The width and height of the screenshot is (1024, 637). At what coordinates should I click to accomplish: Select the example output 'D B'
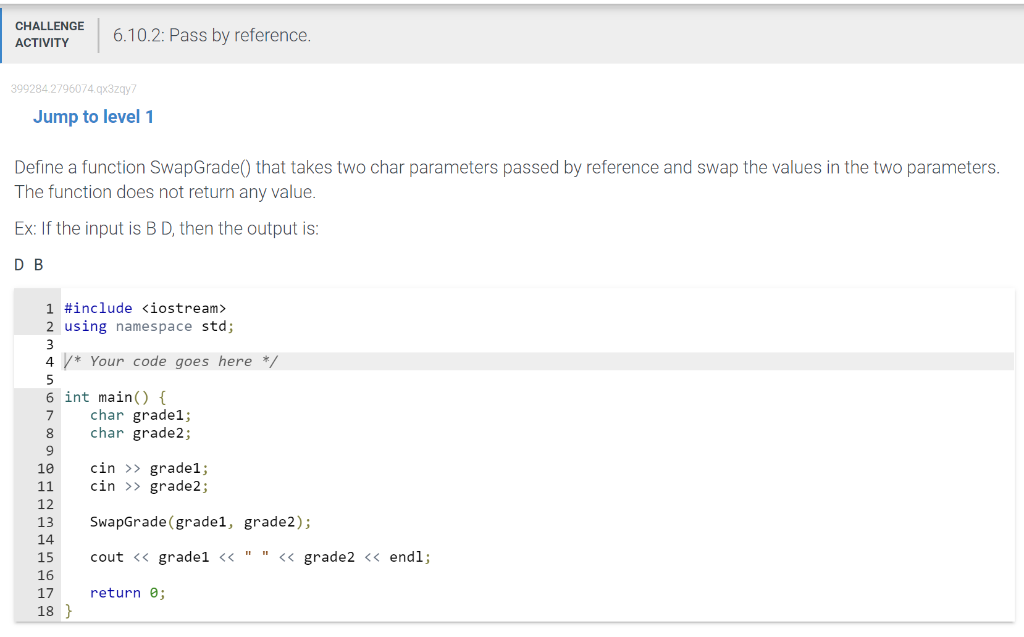pyautogui.click(x=29, y=265)
